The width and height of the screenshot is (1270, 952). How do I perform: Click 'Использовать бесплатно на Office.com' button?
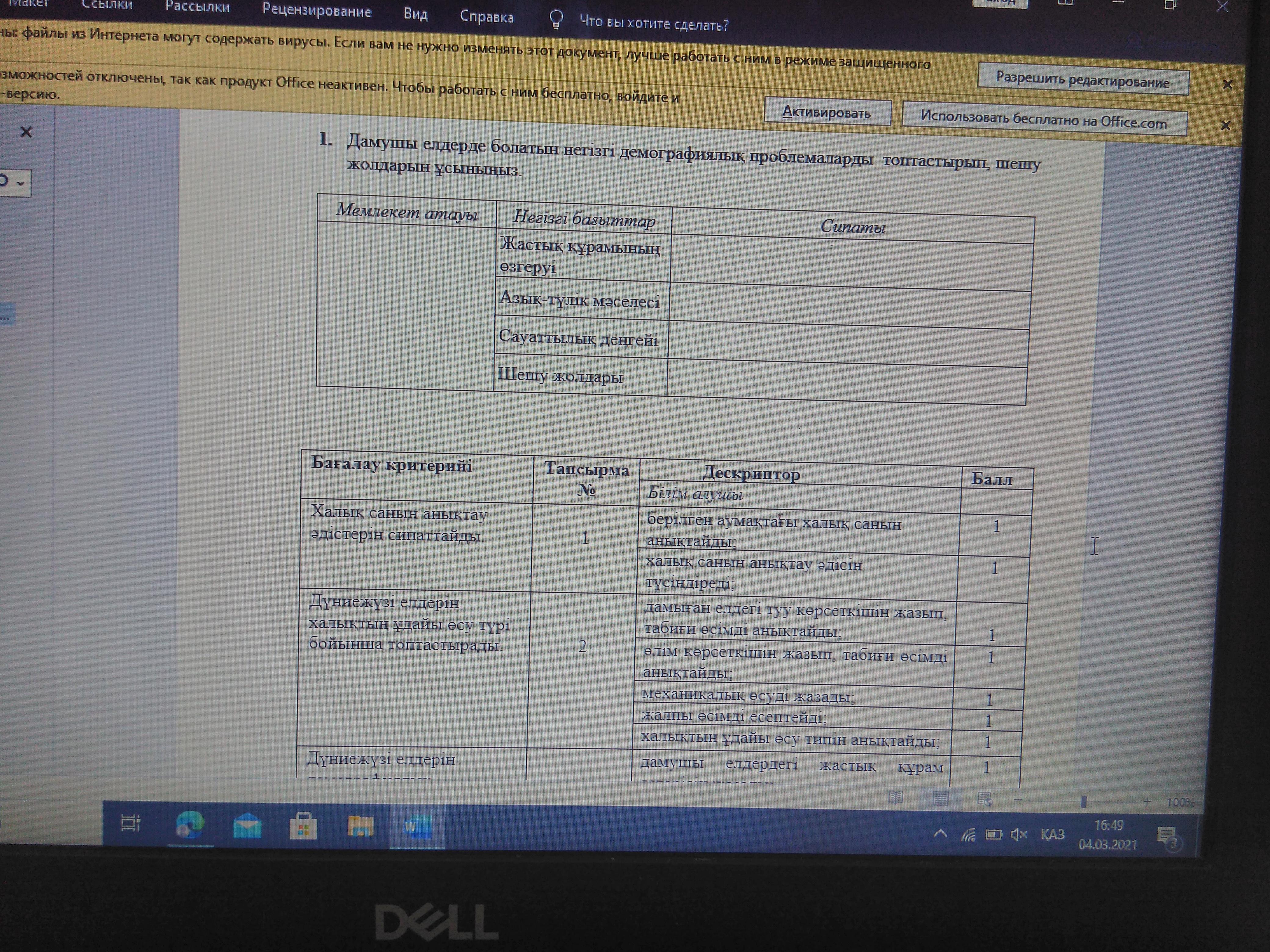click(x=1043, y=121)
